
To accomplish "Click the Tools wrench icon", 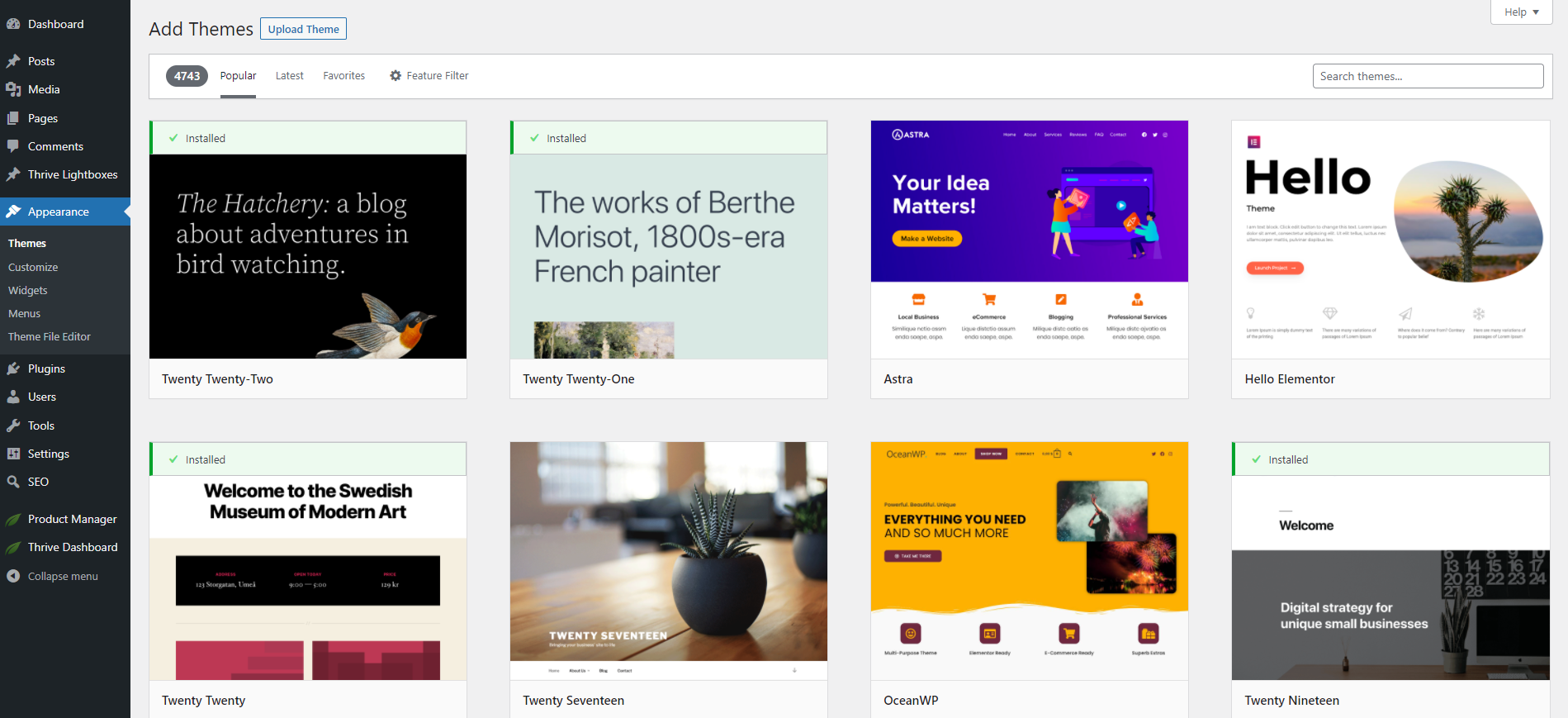I will click(x=13, y=426).
